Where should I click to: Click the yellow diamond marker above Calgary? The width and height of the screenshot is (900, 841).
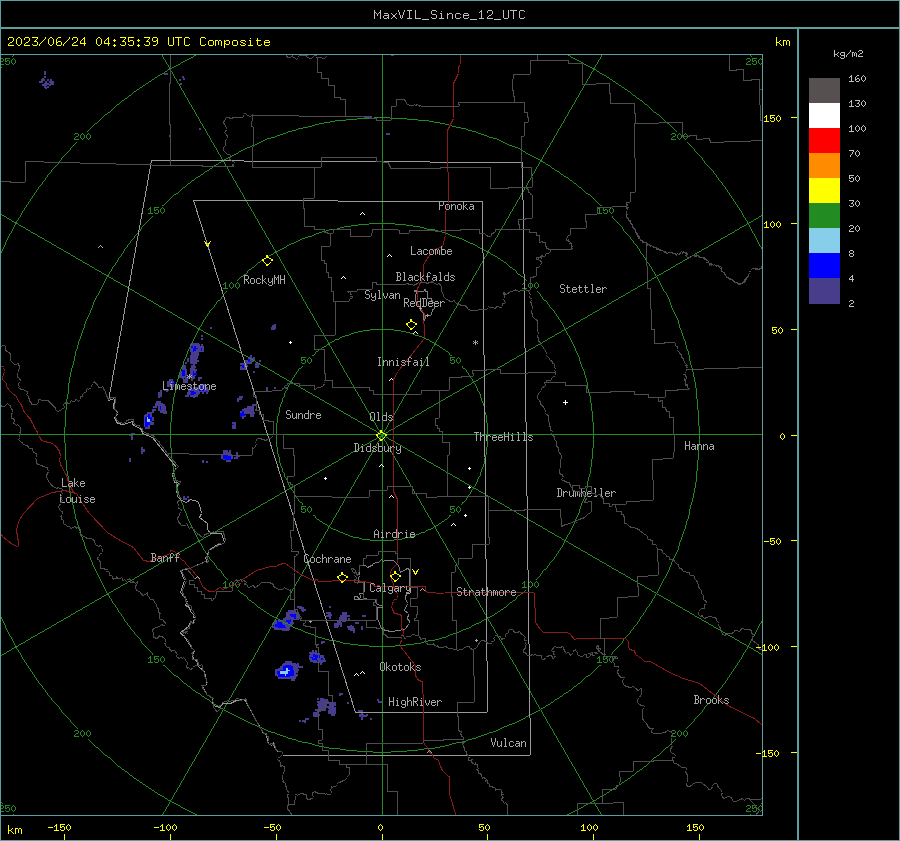point(395,576)
